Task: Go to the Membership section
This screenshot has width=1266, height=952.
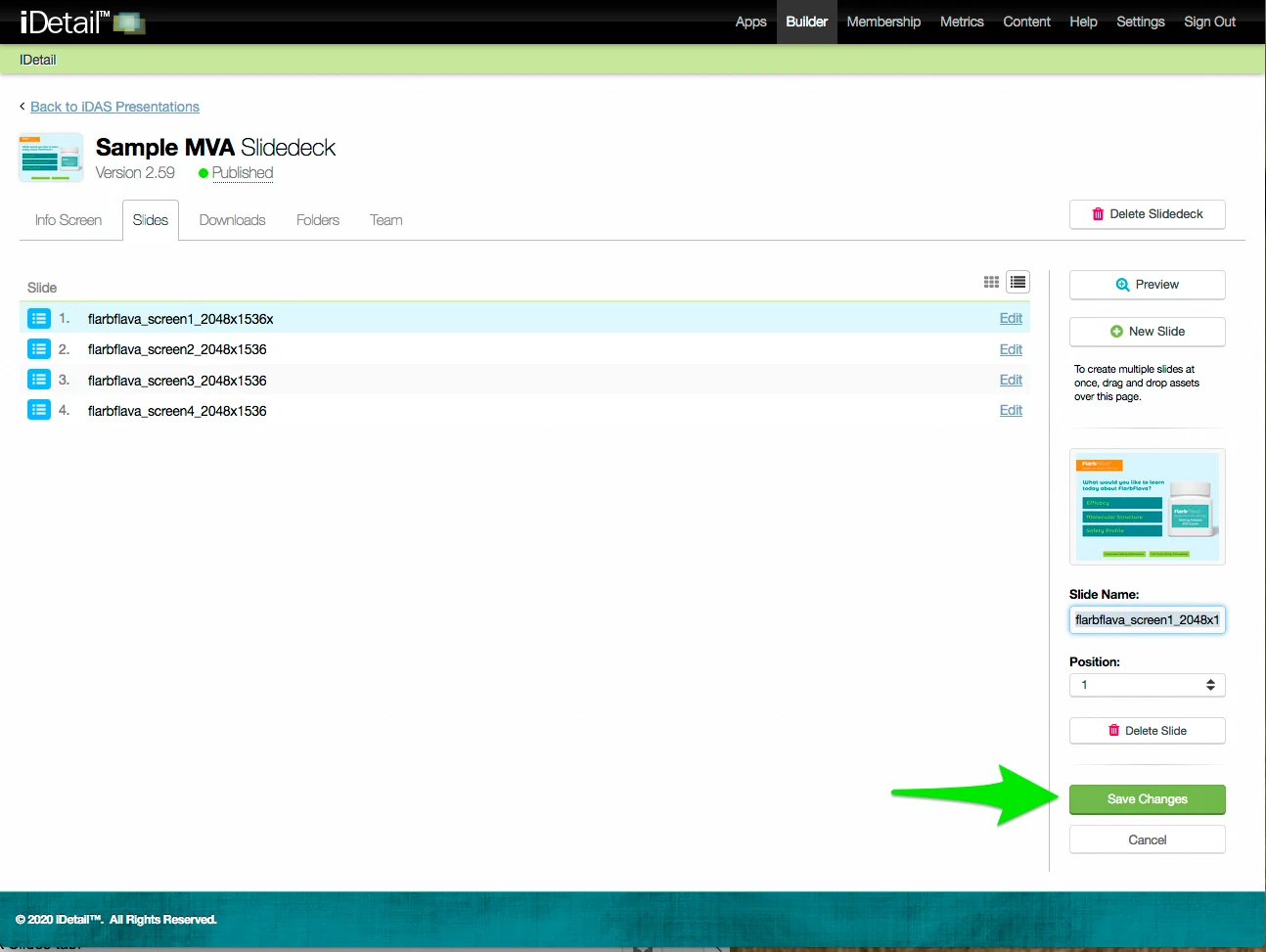Action: click(x=883, y=22)
